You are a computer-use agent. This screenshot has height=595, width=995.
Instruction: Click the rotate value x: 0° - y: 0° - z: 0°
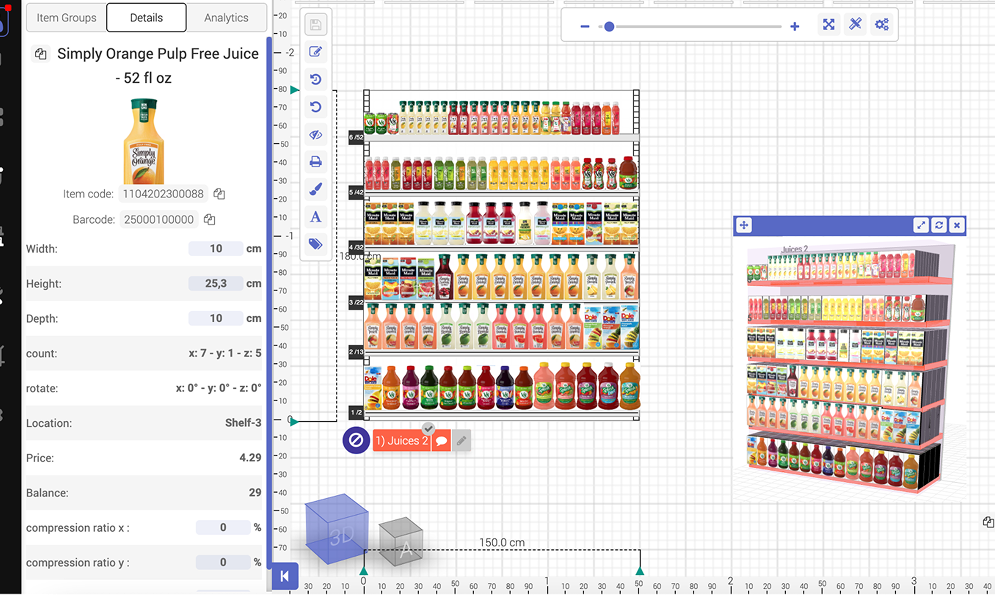[x=218, y=388]
